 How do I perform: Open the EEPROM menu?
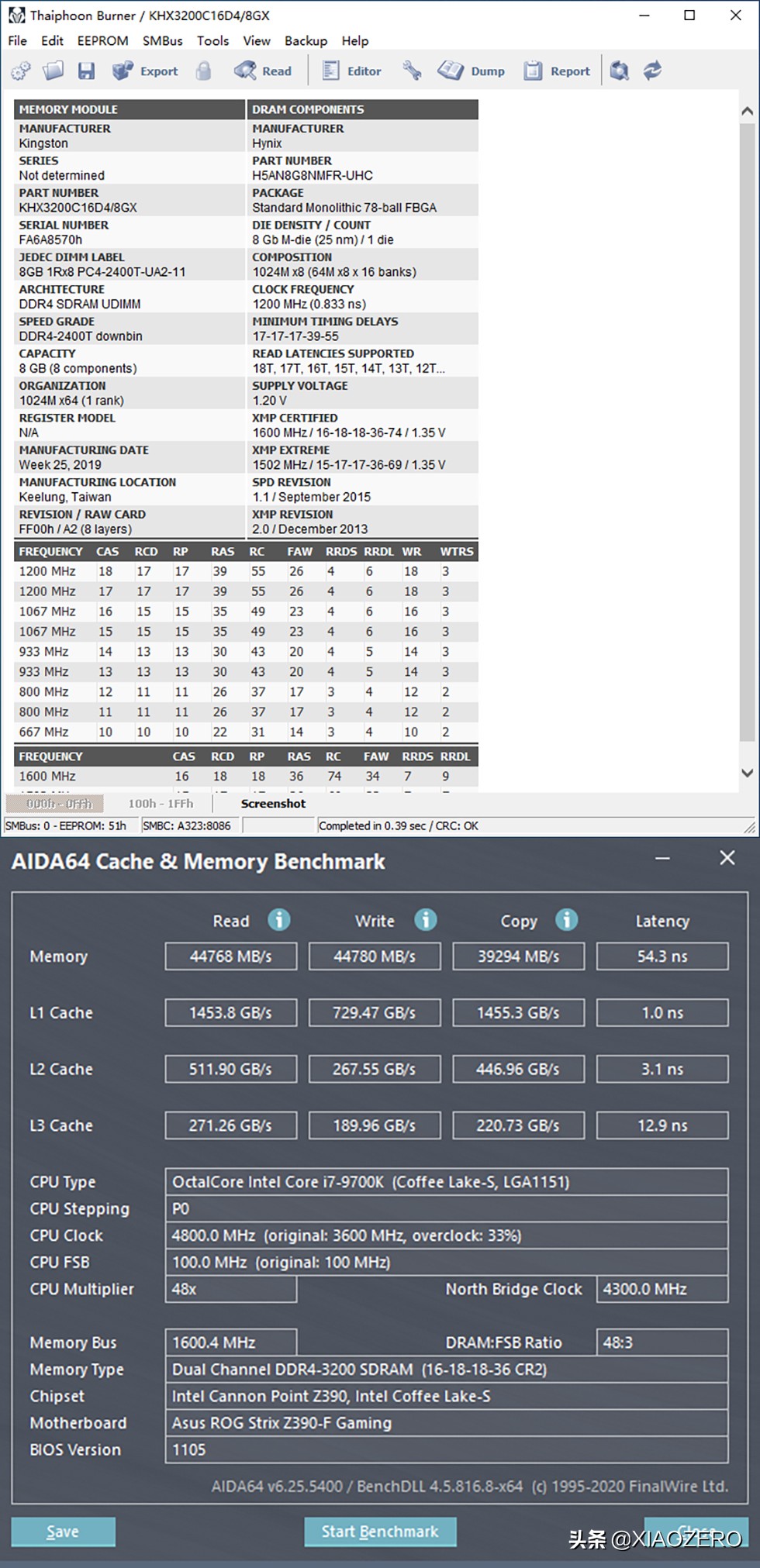click(x=103, y=41)
